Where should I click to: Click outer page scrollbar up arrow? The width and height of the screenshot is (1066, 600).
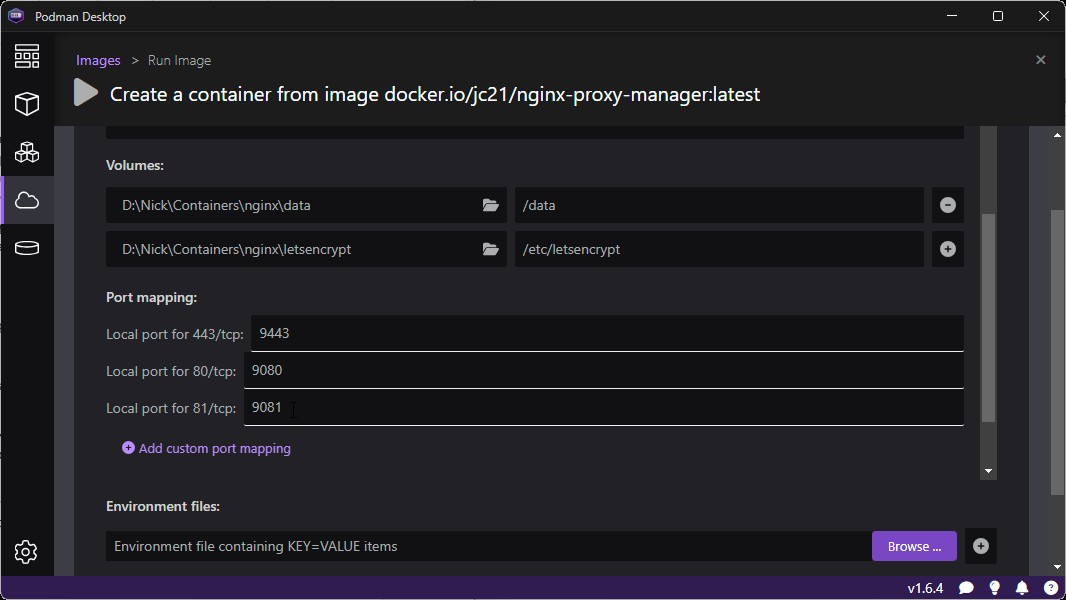pos(1057,135)
